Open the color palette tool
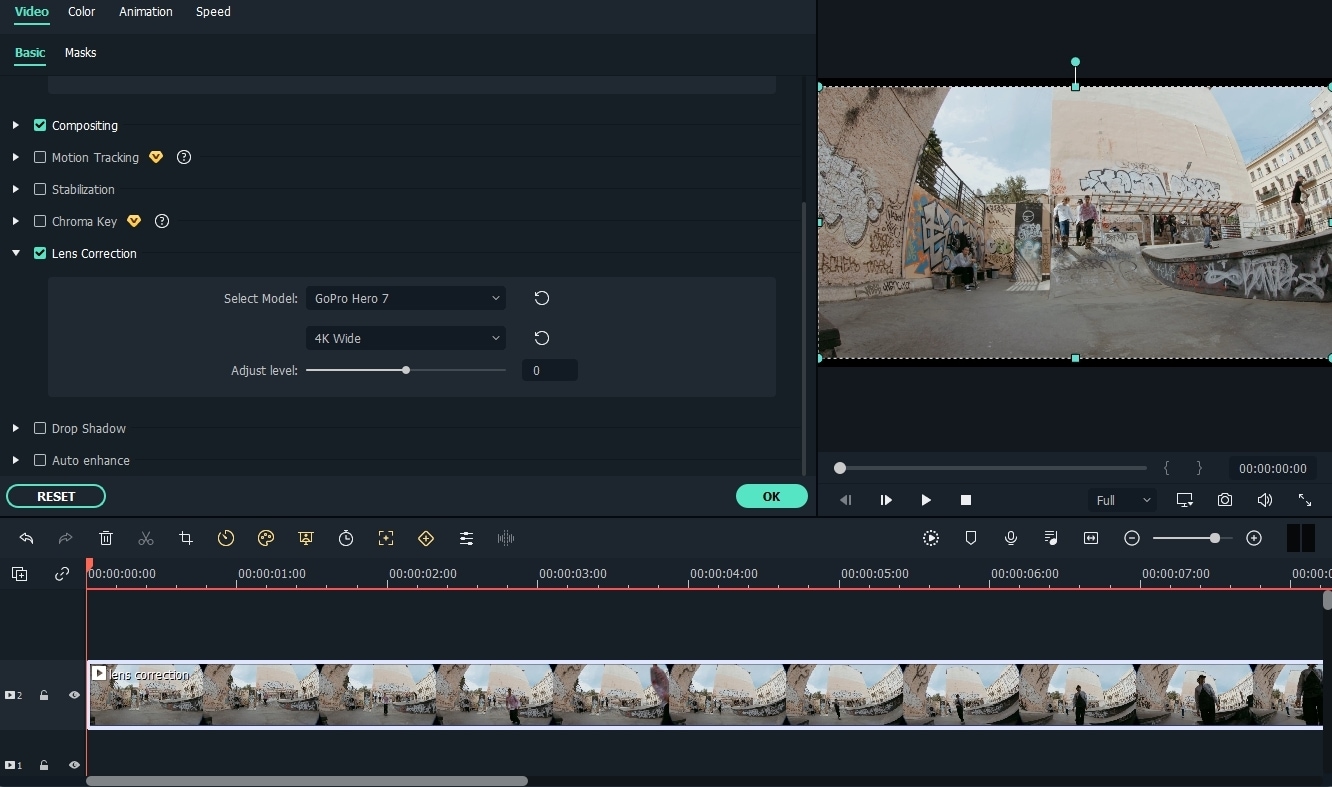Image resolution: width=1332 pixels, height=787 pixels. [266, 538]
